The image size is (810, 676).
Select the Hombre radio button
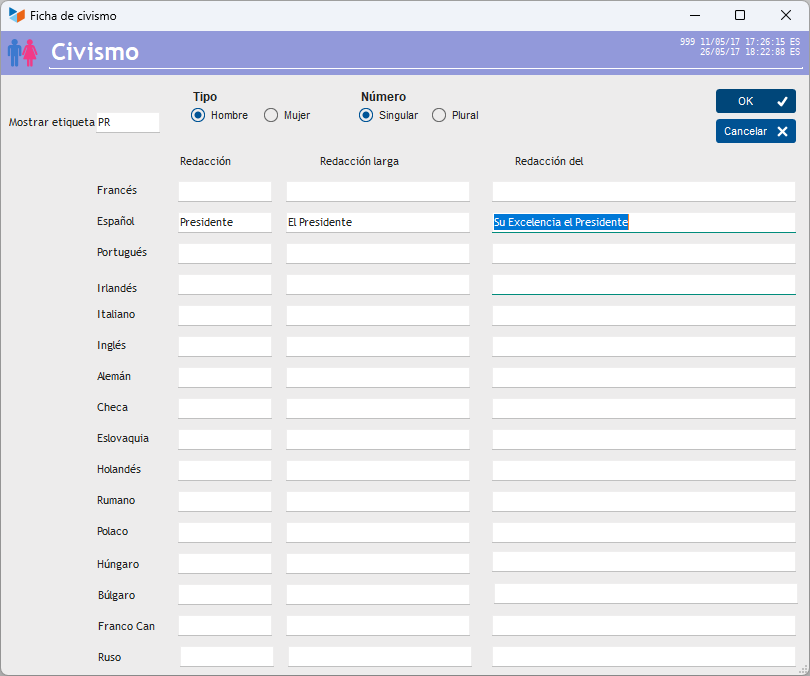click(198, 115)
